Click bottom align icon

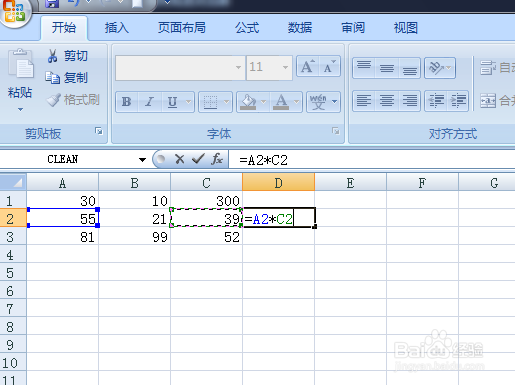[409, 68]
